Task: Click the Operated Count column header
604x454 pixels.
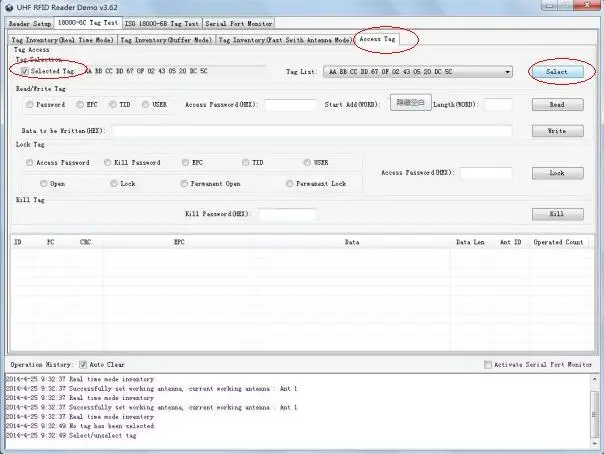Action: [559, 242]
